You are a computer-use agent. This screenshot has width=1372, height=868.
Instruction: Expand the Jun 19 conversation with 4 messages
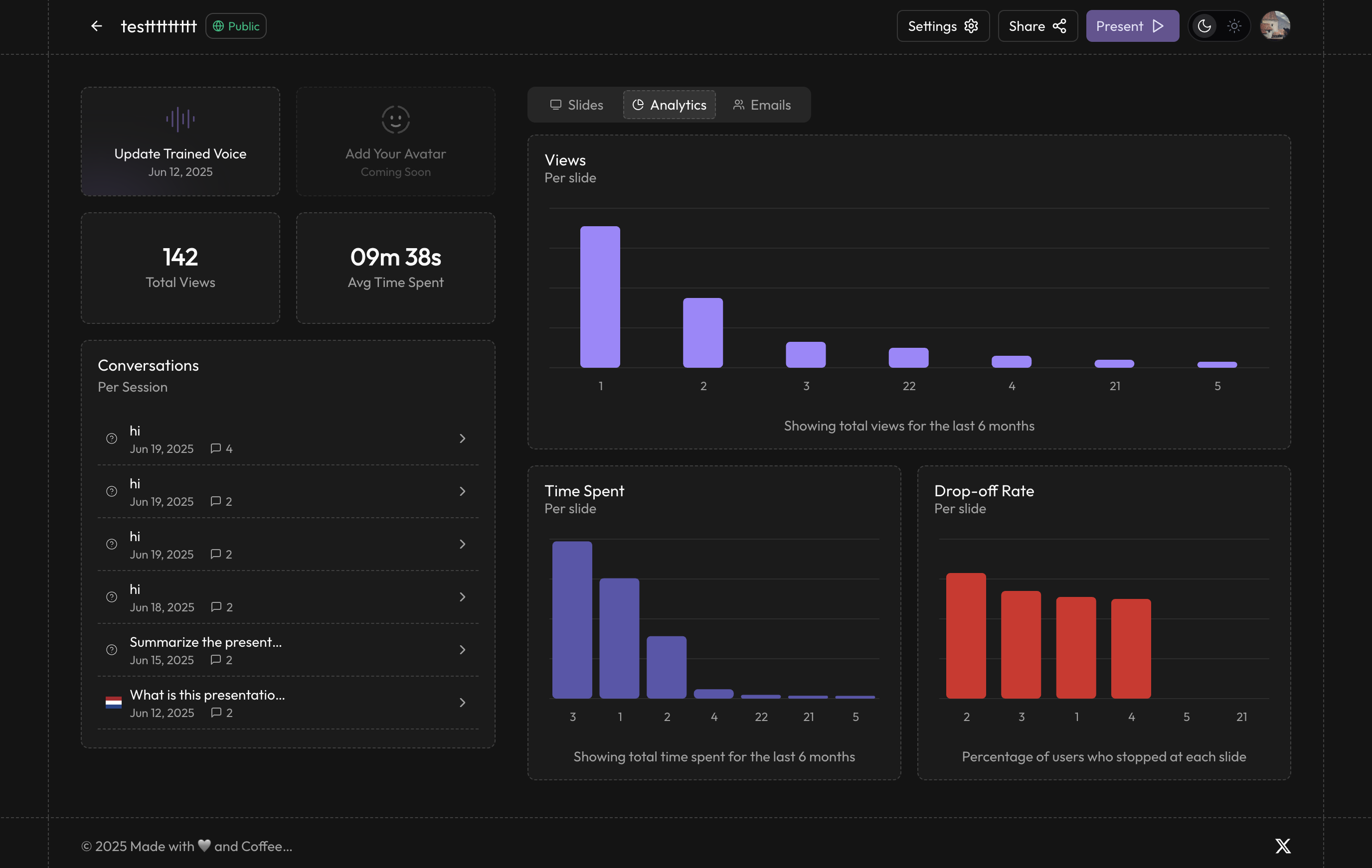click(x=462, y=438)
